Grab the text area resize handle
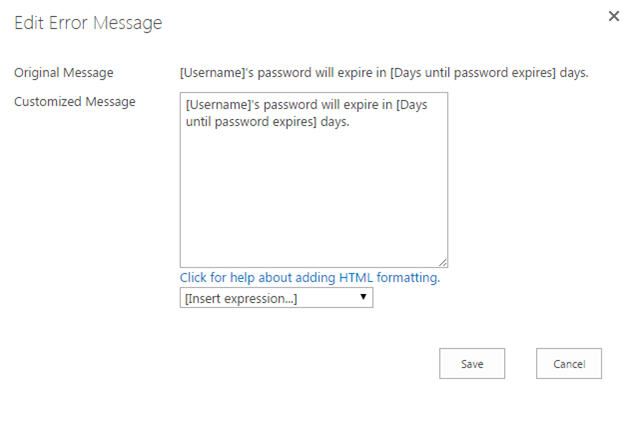The width and height of the screenshot is (628, 435). tap(442, 261)
